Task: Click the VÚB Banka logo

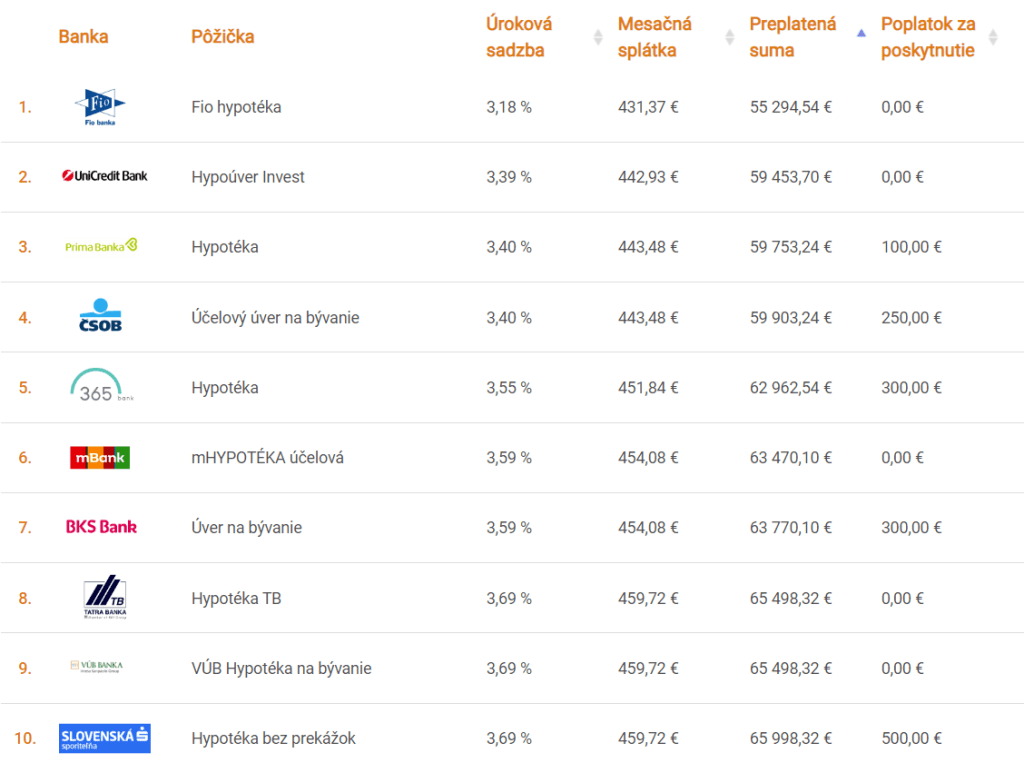Action: click(97, 667)
